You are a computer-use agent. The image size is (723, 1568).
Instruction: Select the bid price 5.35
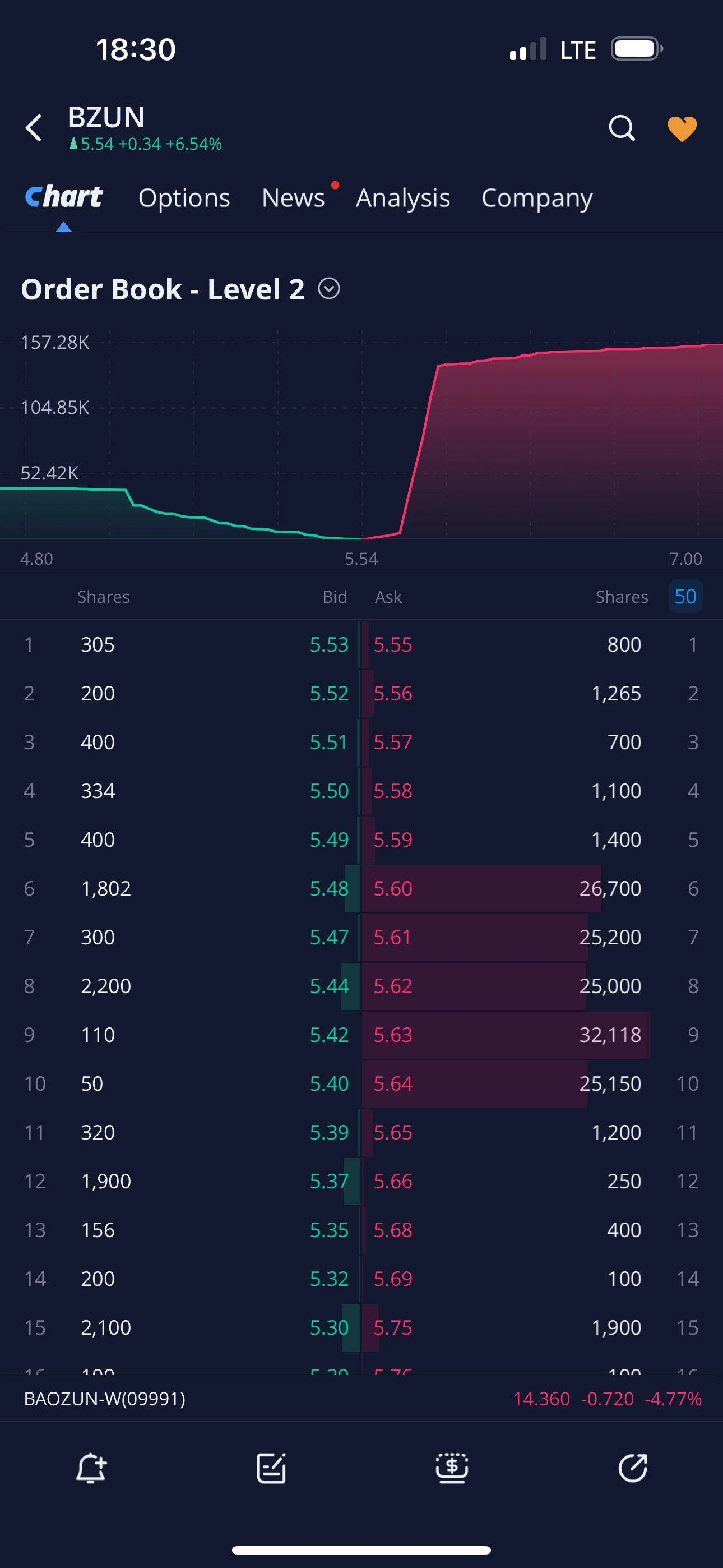tap(329, 1230)
